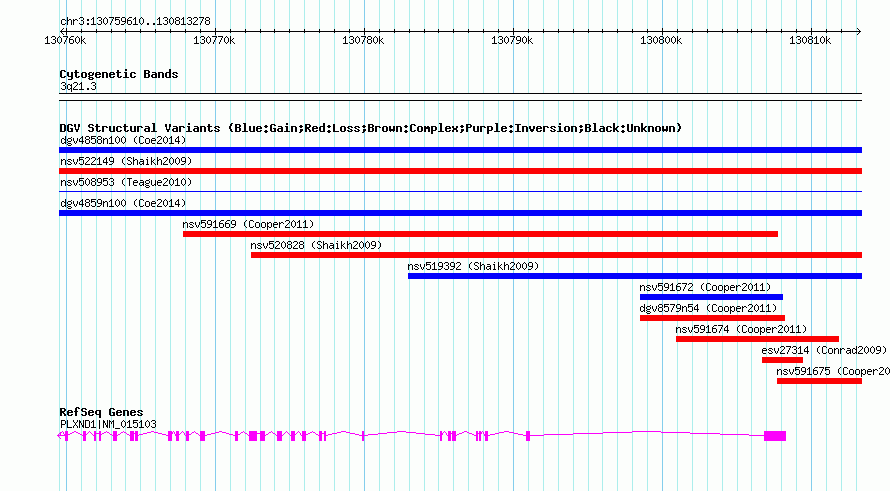The width and height of the screenshot is (890, 491).
Task: Click the 130810k ruler tick label
Action: 810,40
